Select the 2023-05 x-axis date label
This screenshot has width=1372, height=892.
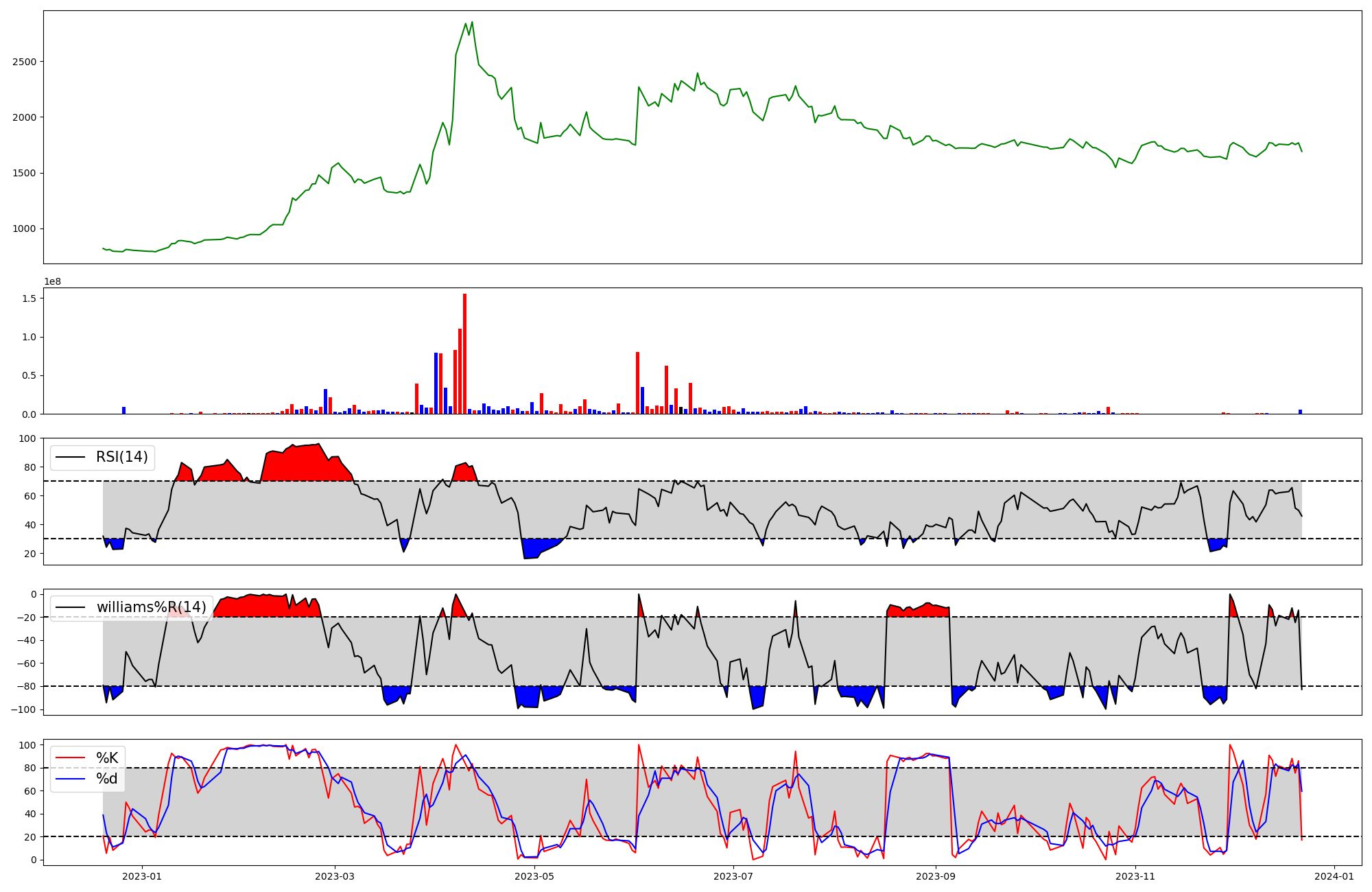534,876
